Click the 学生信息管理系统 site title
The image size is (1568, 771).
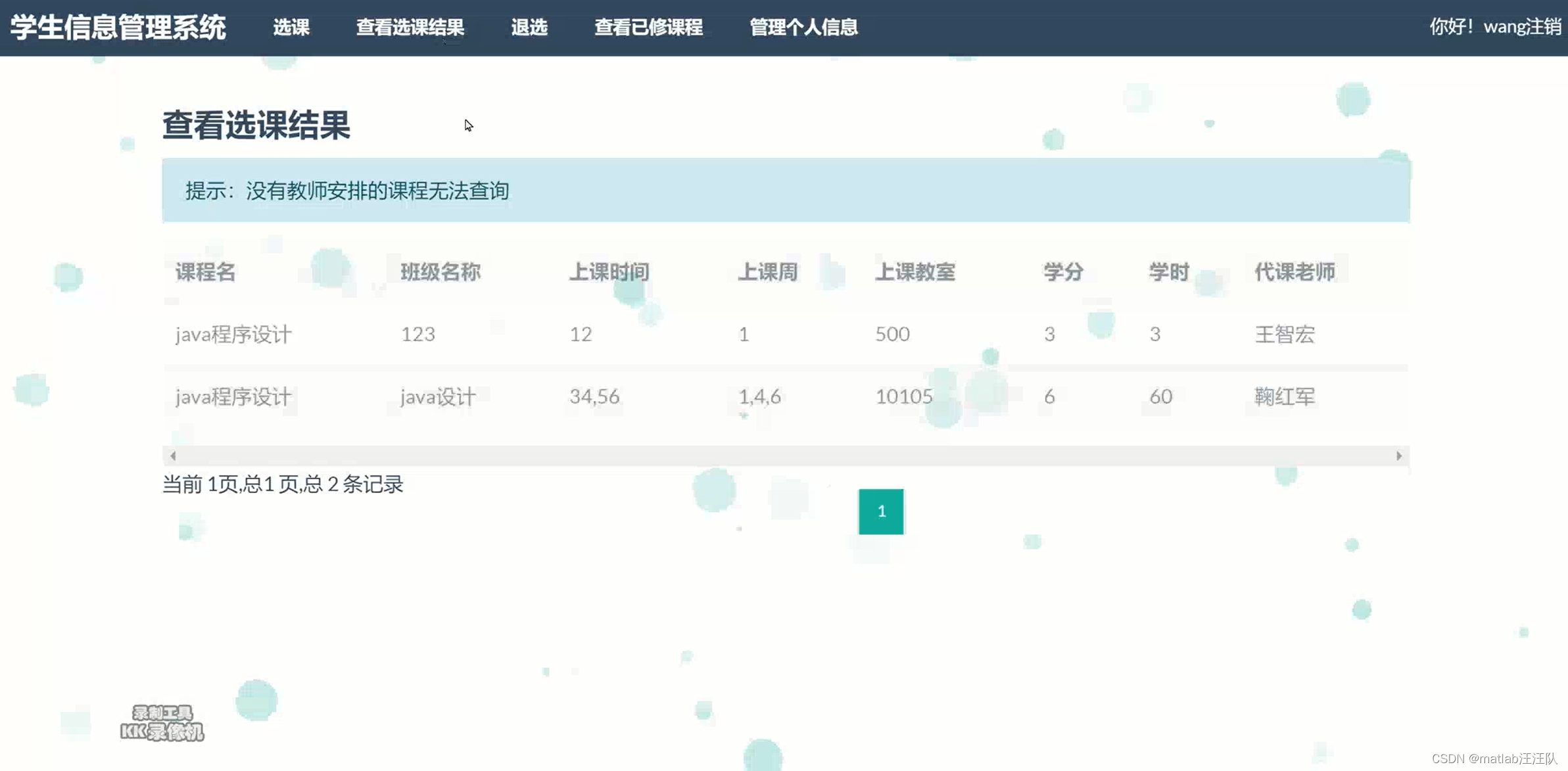click(x=118, y=28)
